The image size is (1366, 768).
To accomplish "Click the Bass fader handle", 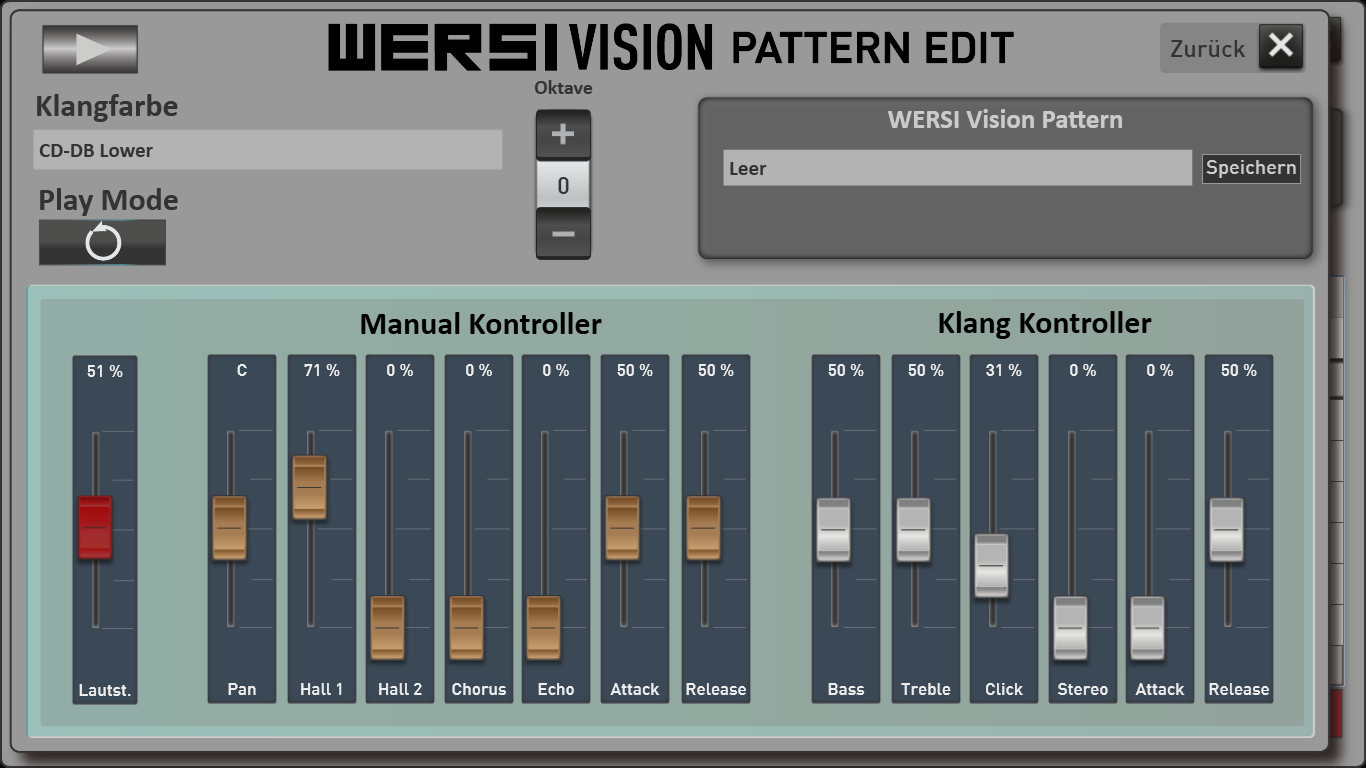I will (x=833, y=529).
